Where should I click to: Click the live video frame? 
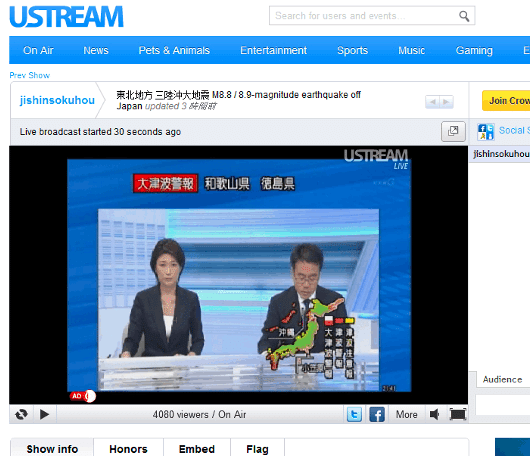(239, 275)
